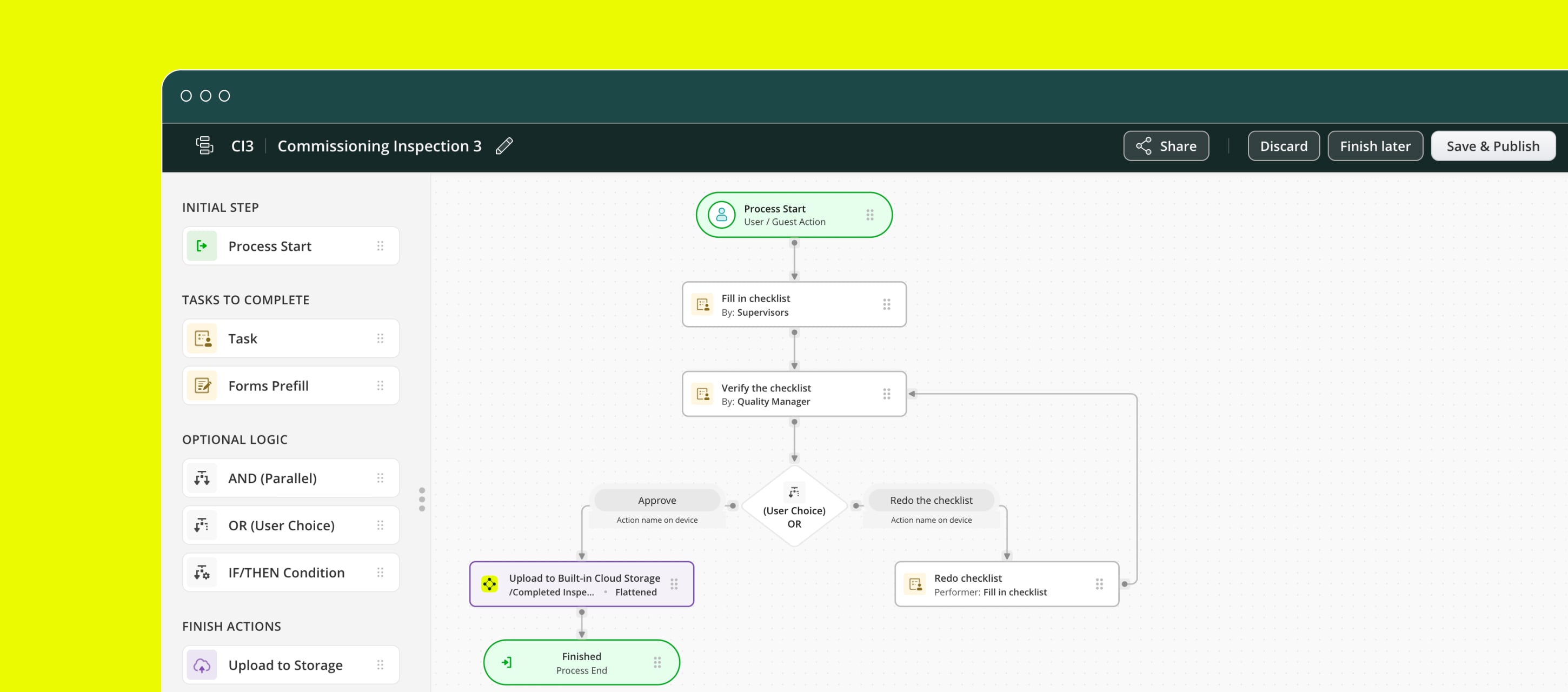
Task: Click the pencil icon to rename workflow
Action: (x=504, y=146)
